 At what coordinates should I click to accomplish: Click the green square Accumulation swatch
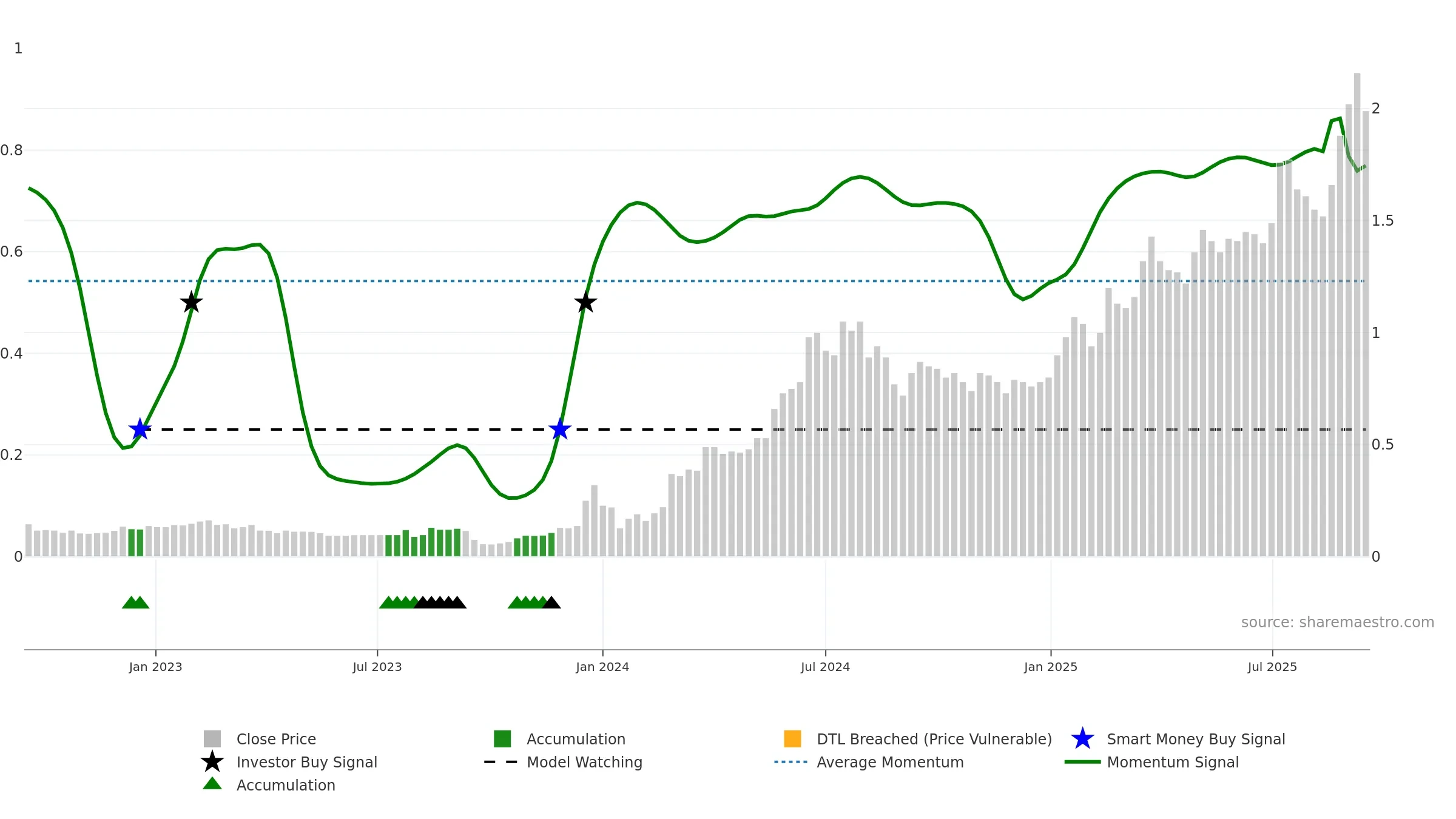pos(502,739)
